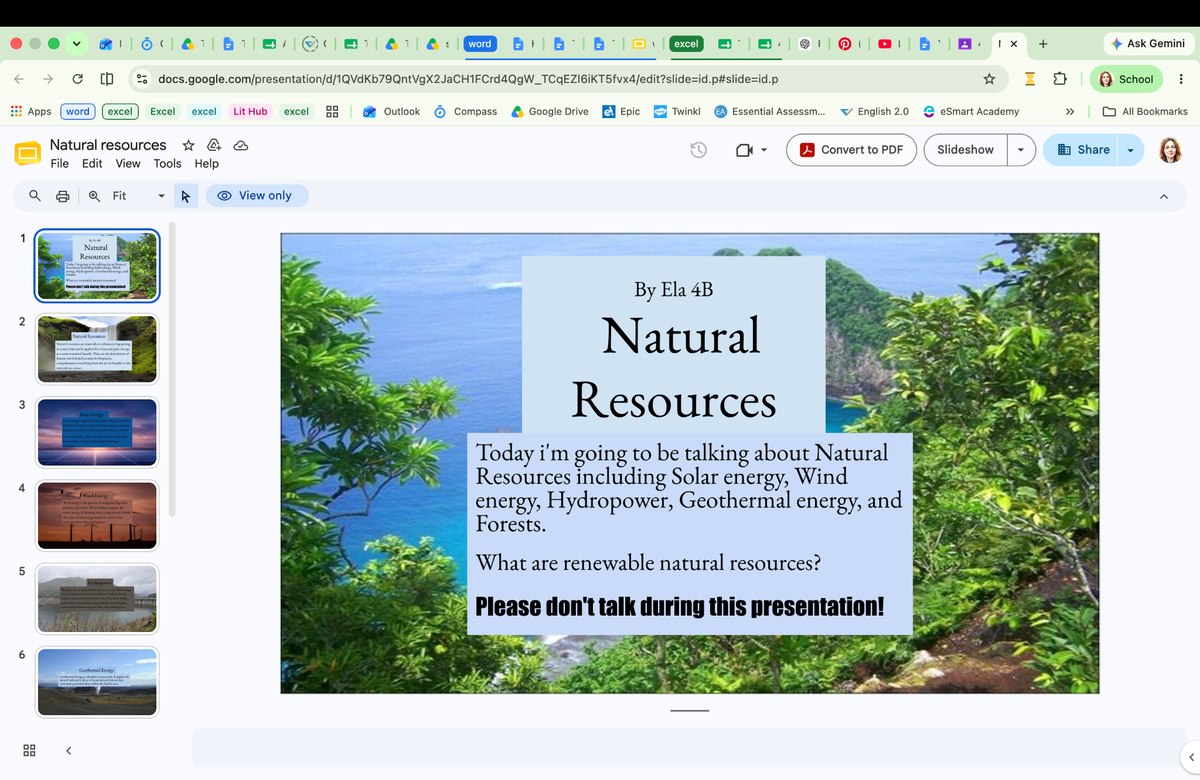Open the version history clock icon
This screenshot has height=780, width=1200.
point(699,150)
